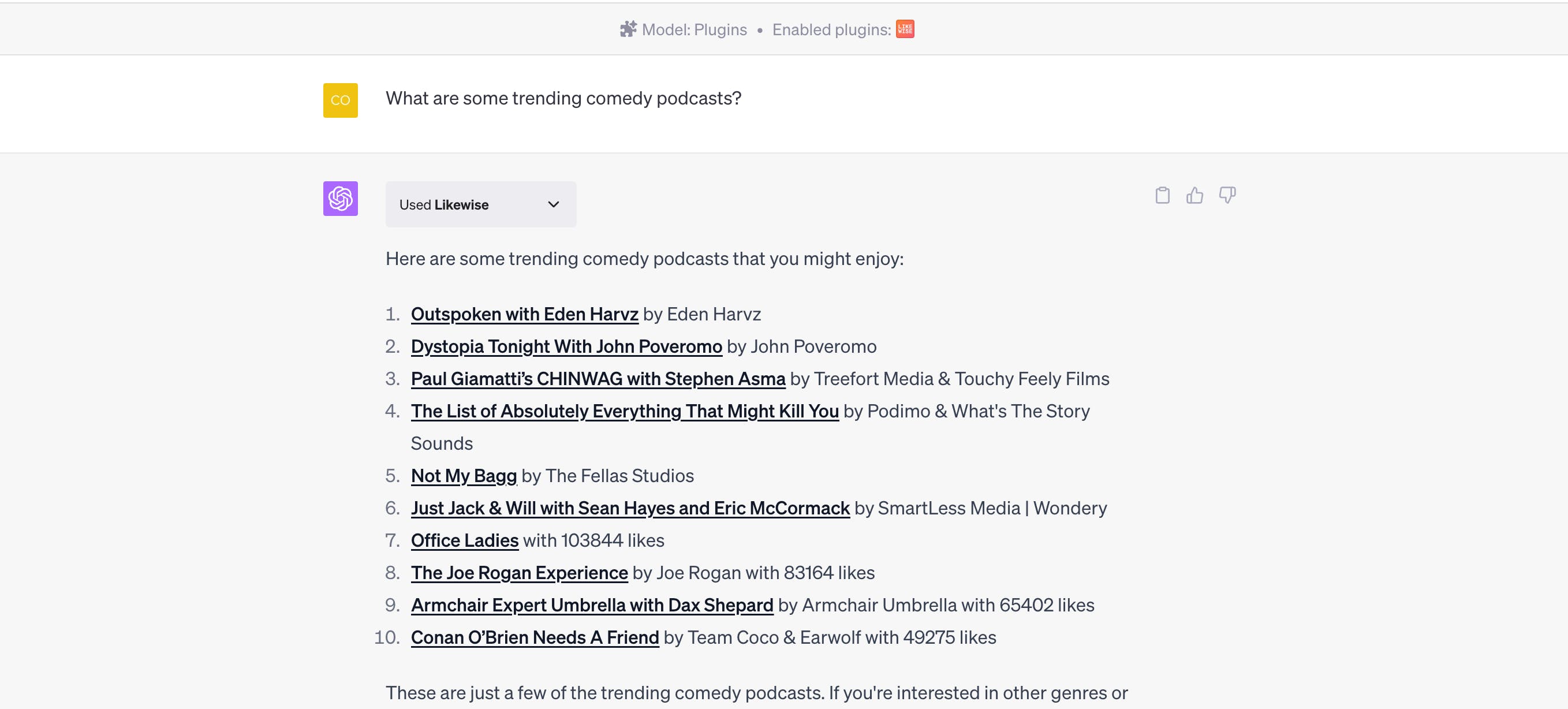Follow Paul Giamatti's CHINWAG podcast link
Viewport: 1568px width, 709px height.
[598, 379]
